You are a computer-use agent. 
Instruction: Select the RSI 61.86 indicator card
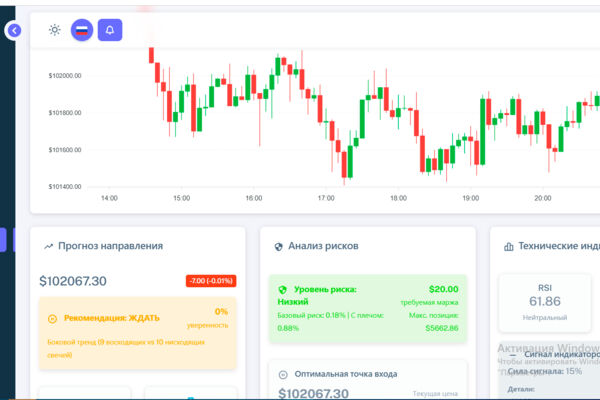(x=545, y=303)
